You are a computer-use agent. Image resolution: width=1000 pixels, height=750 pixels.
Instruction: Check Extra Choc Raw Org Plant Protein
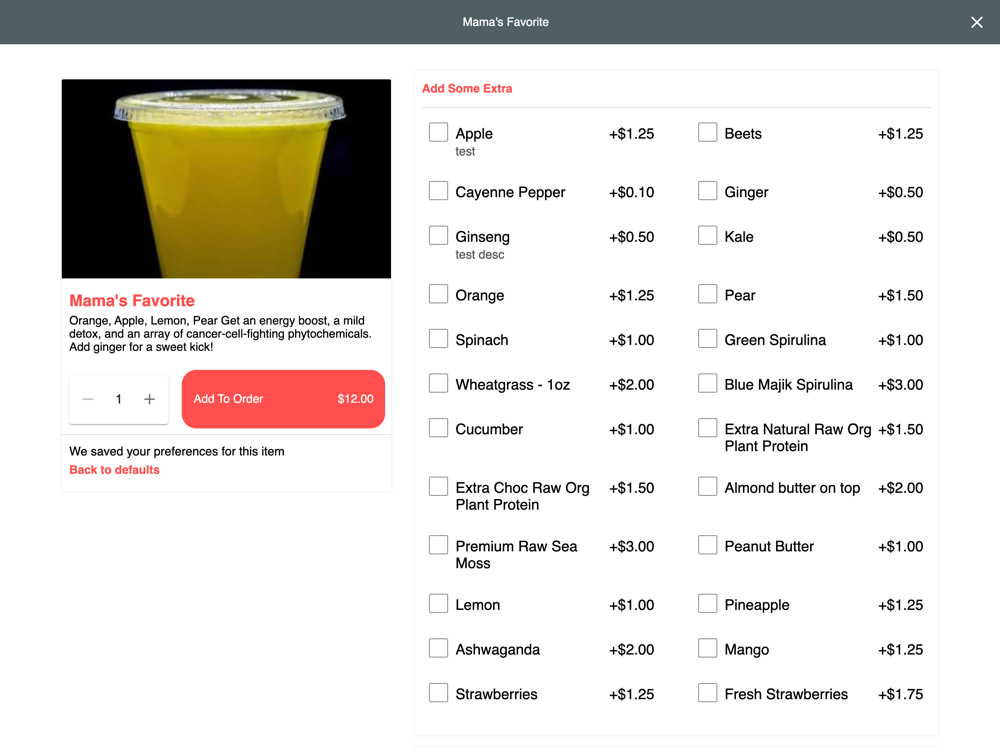pyautogui.click(x=438, y=487)
